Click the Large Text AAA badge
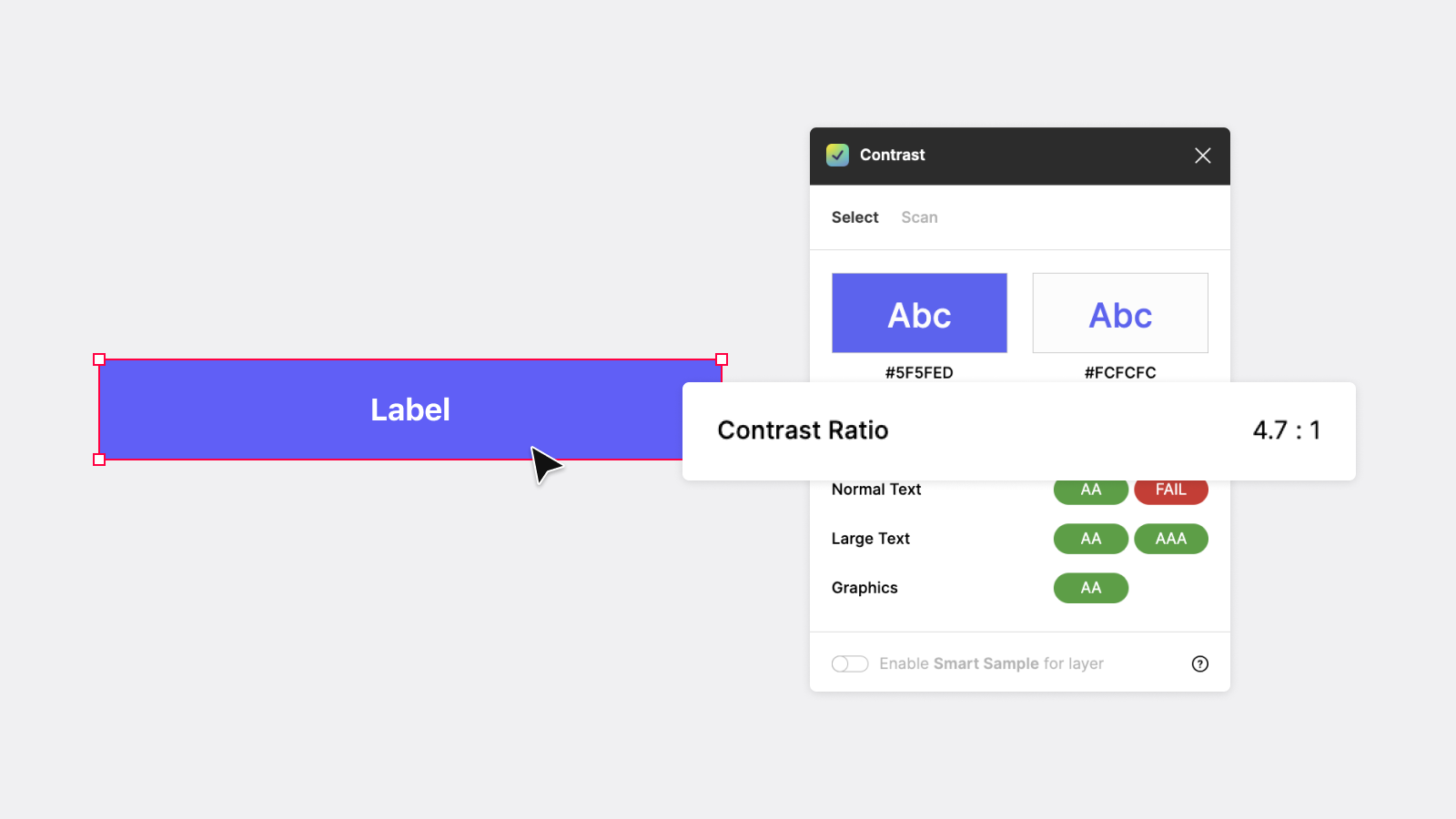The image size is (1456, 819). (x=1171, y=539)
